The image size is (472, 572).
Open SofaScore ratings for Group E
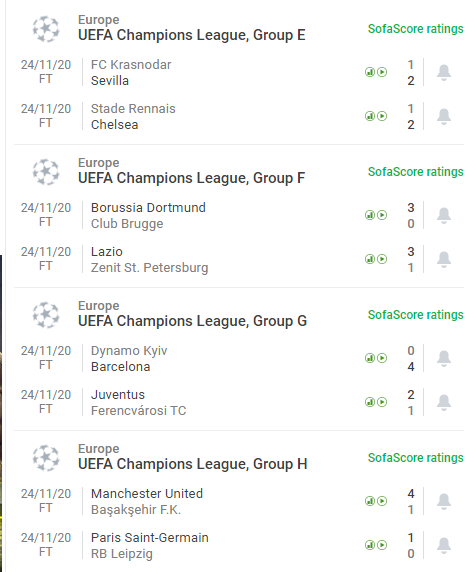tap(415, 29)
